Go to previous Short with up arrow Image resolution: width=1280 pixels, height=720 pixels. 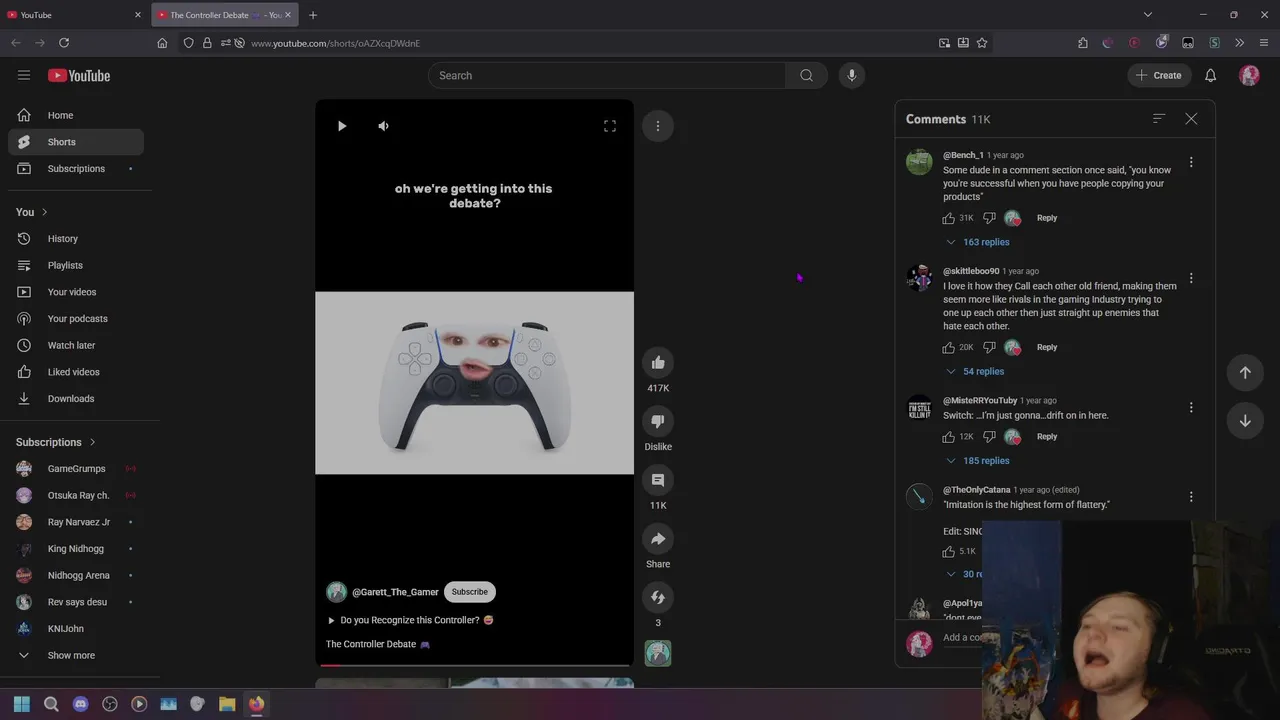click(1245, 373)
